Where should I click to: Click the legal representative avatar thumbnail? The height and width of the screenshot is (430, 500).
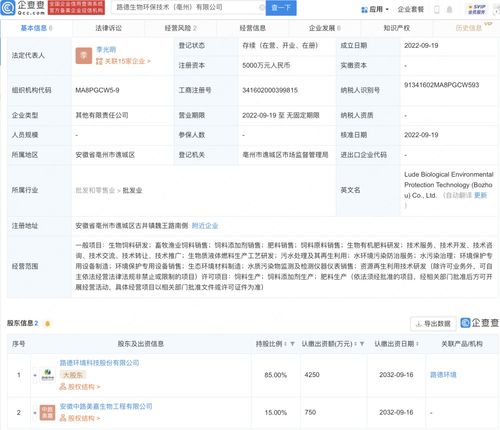tap(84, 56)
